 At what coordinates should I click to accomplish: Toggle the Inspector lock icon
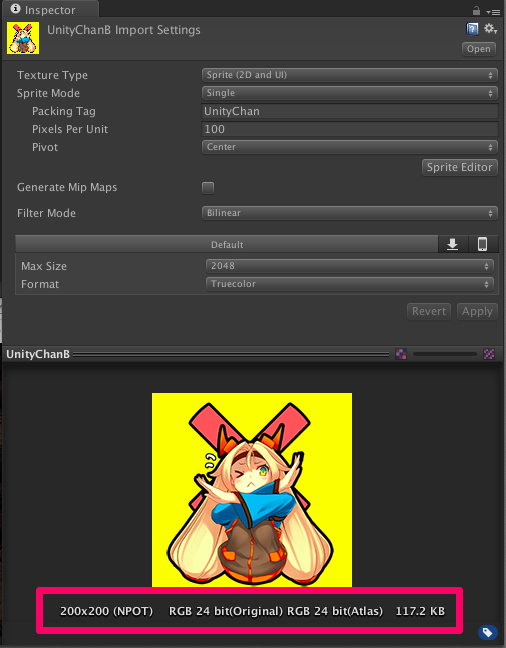(476, 10)
